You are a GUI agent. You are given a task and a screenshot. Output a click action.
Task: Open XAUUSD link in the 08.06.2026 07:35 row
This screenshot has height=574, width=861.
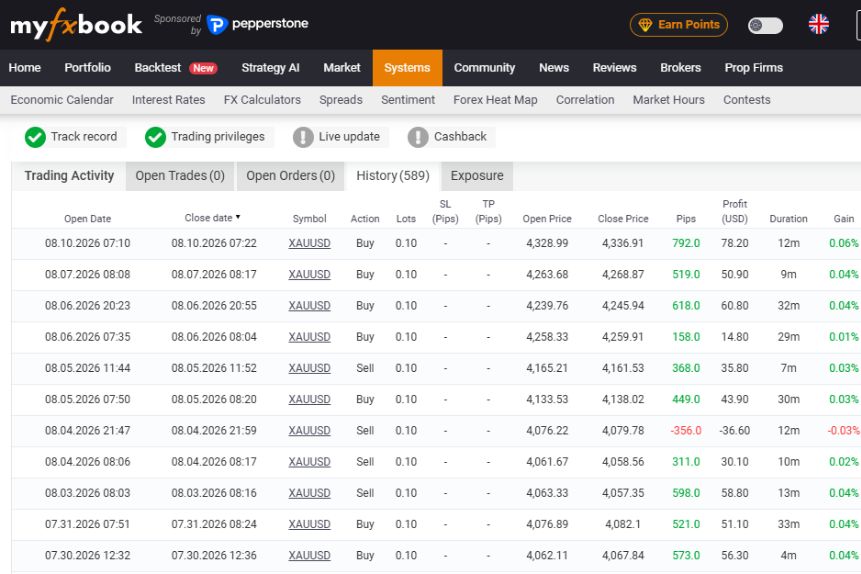[x=309, y=337]
